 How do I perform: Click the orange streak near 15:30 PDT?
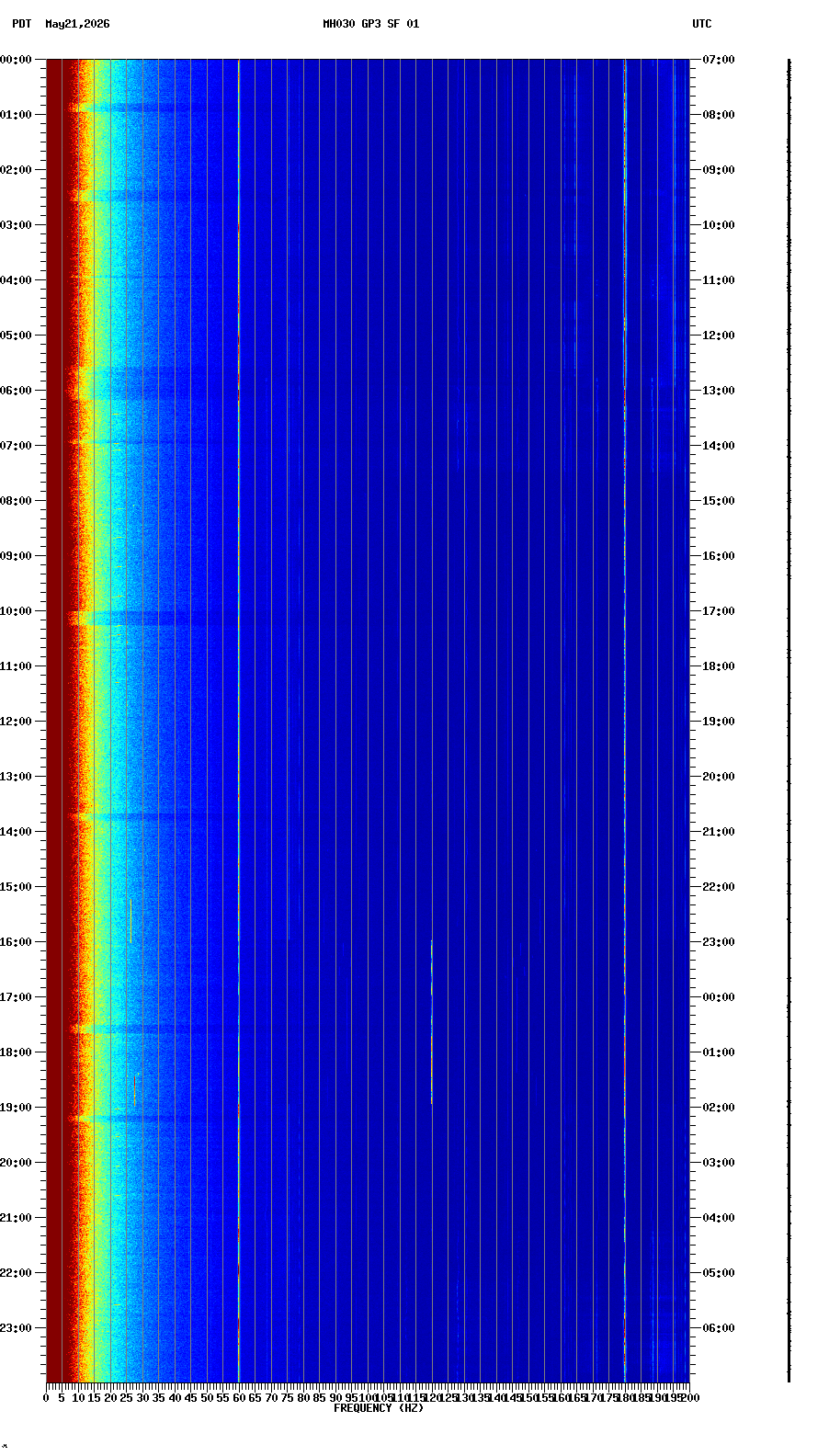click(x=131, y=920)
